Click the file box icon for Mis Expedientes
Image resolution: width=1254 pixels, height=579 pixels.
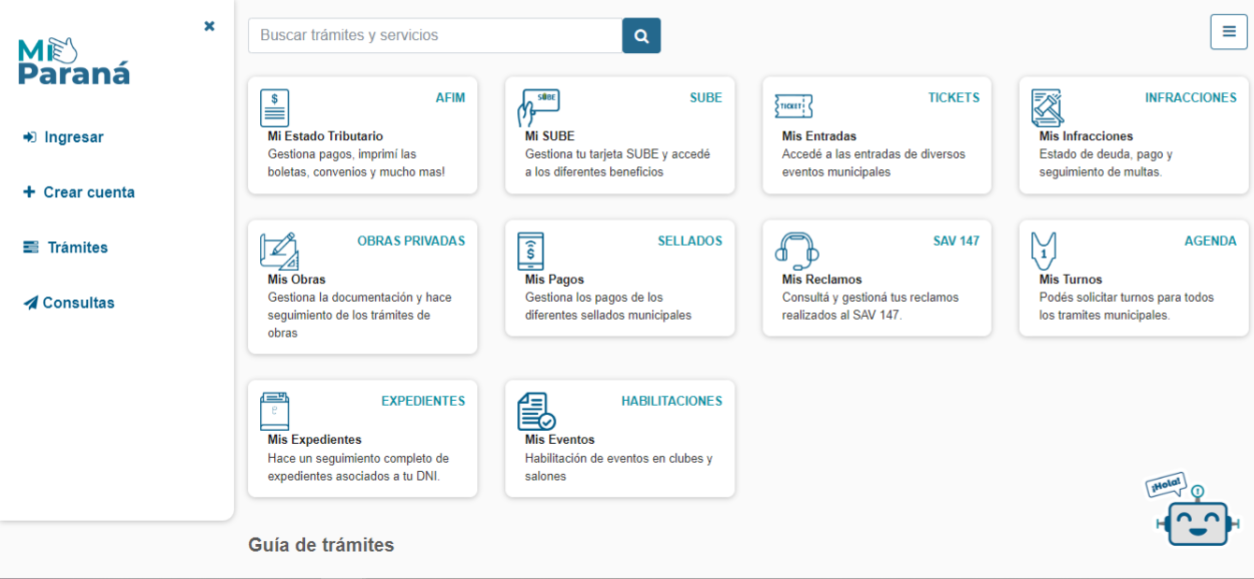[x=274, y=410]
